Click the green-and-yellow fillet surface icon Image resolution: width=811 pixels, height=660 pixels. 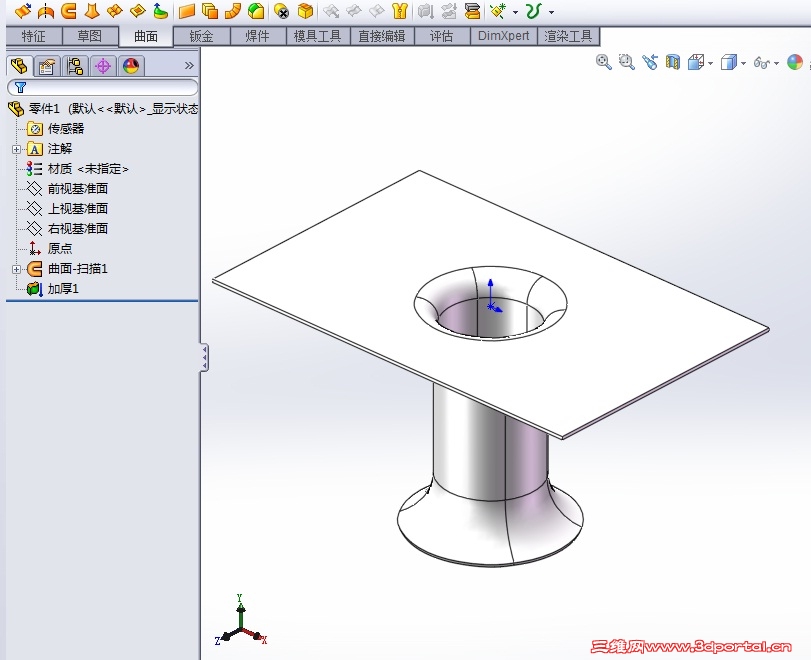(256, 10)
